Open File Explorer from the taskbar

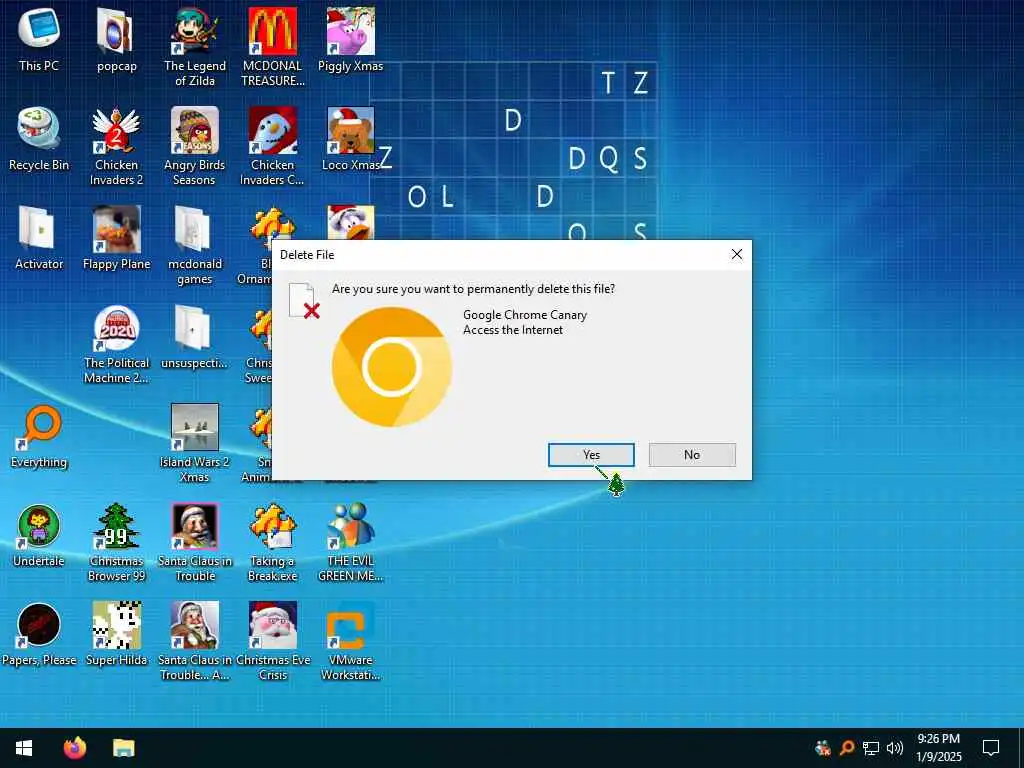[x=123, y=748]
